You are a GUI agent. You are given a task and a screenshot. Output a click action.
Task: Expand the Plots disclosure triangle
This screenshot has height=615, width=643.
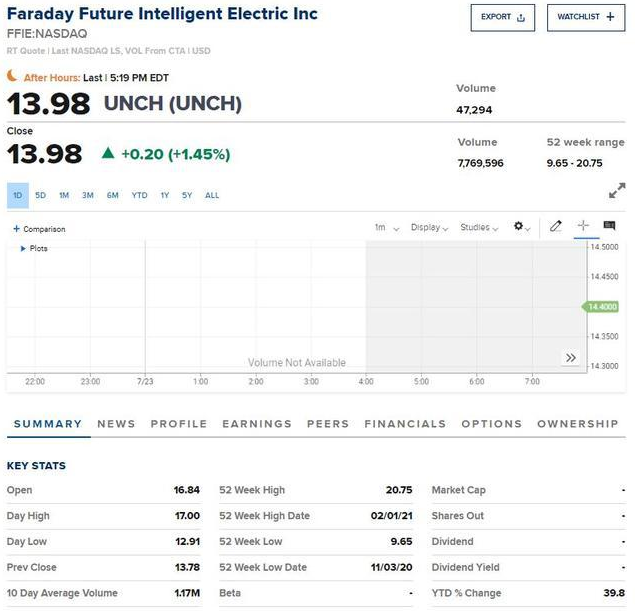[23, 248]
